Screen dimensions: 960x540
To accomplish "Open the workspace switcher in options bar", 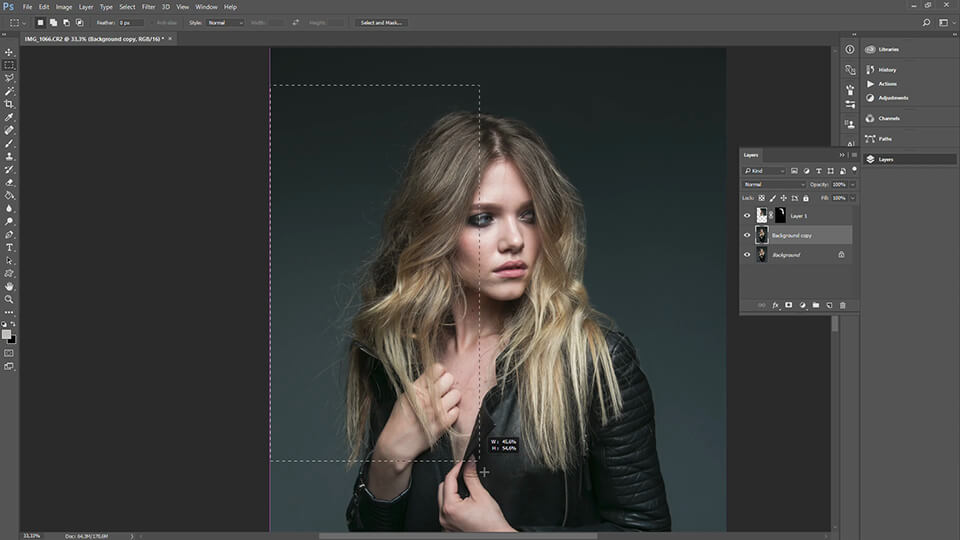I will tap(946, 23).
